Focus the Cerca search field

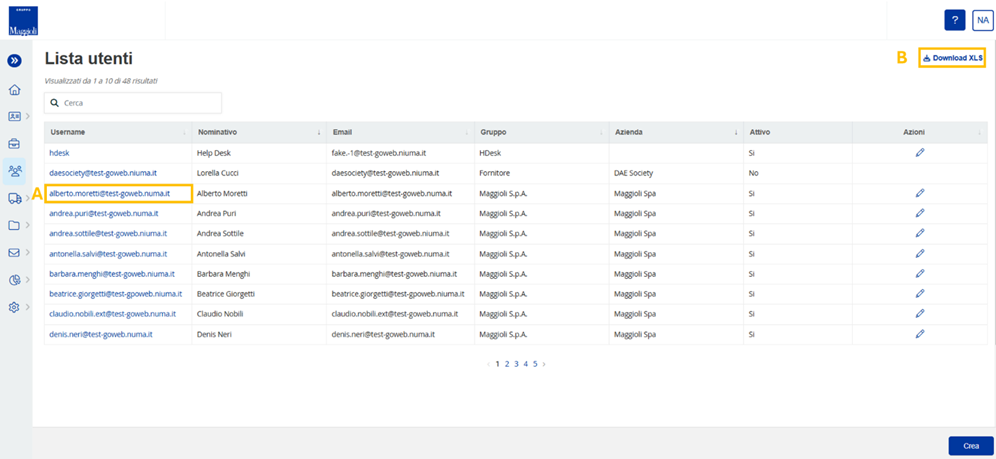(x=133, y=103)
